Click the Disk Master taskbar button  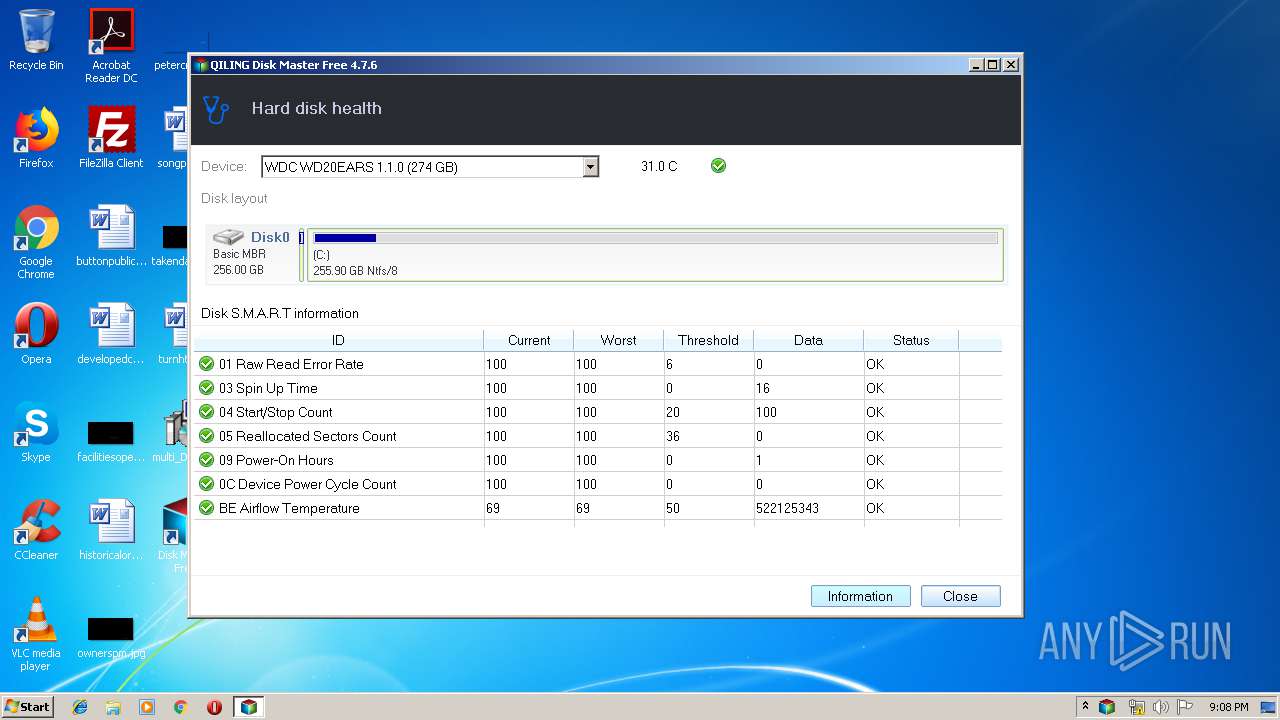pos(248,707)
